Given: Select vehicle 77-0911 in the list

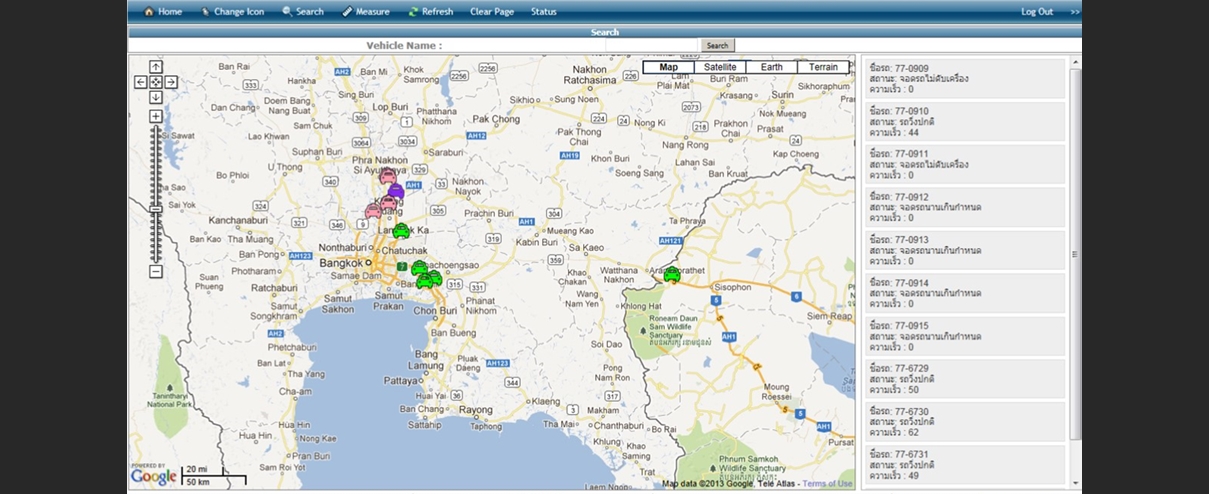Looking at the screenshot, I should (965, 164).
